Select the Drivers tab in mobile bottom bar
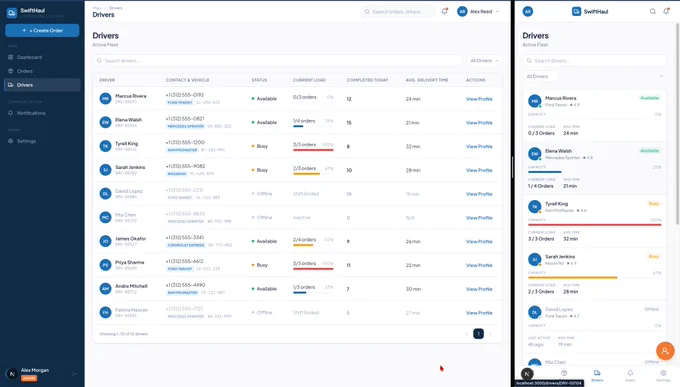 point(597,375)
